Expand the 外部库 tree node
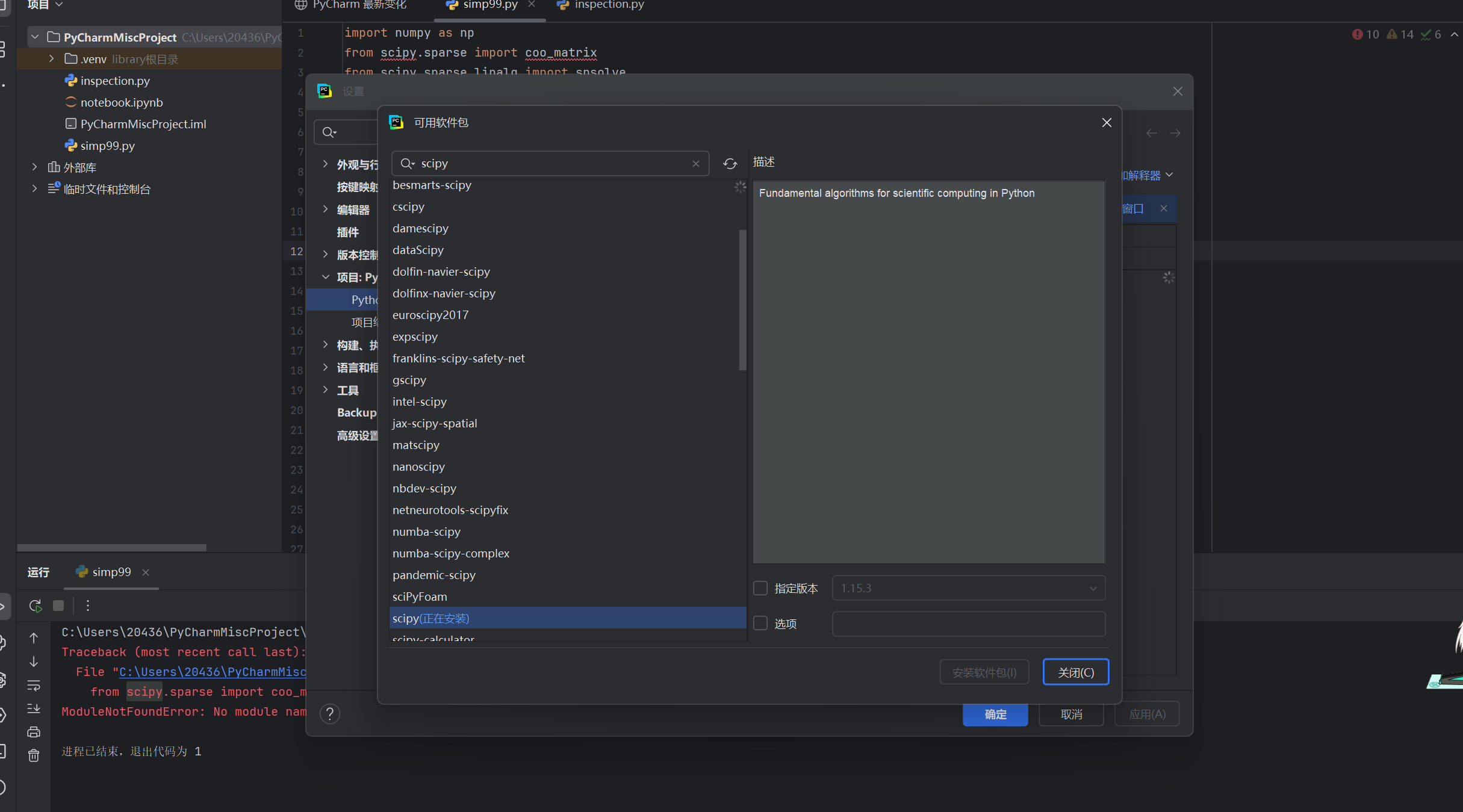 click(x=34, y=167)
